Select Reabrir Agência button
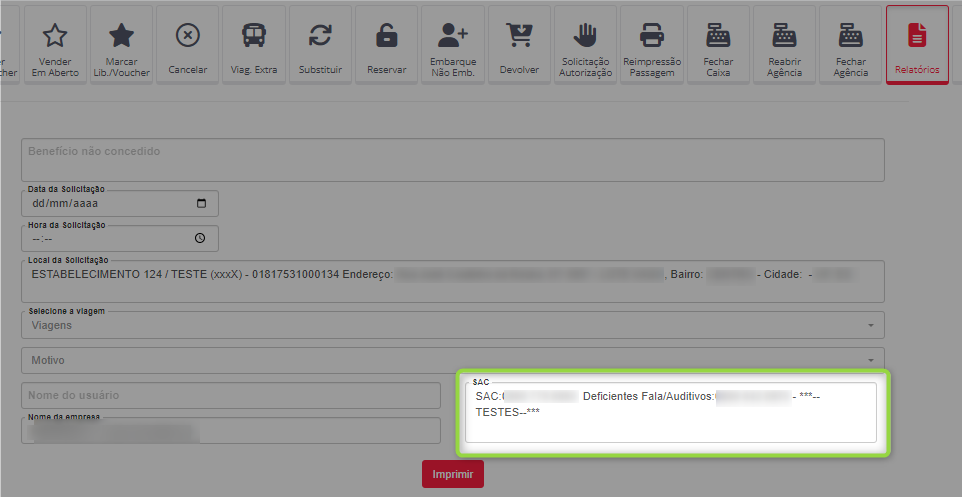The height and width of the screenshot is (497, 962). click(784, 45)
